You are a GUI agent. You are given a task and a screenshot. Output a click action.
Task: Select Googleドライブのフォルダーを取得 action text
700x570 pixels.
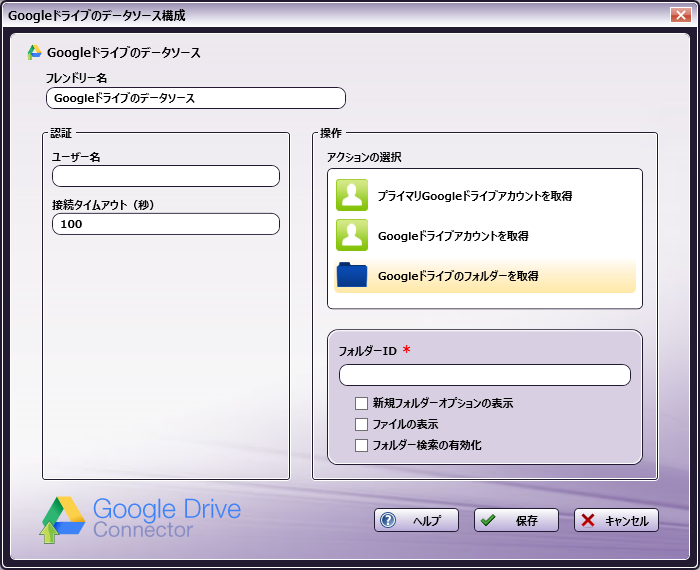(458, 276)
